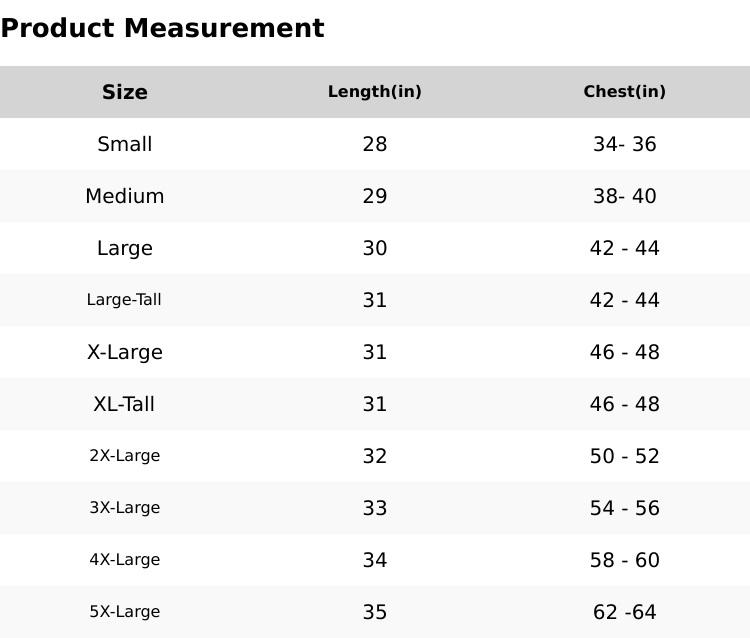Select the 5X-Large size label
This screenshot has height=638, width=750.
point(125,612)
